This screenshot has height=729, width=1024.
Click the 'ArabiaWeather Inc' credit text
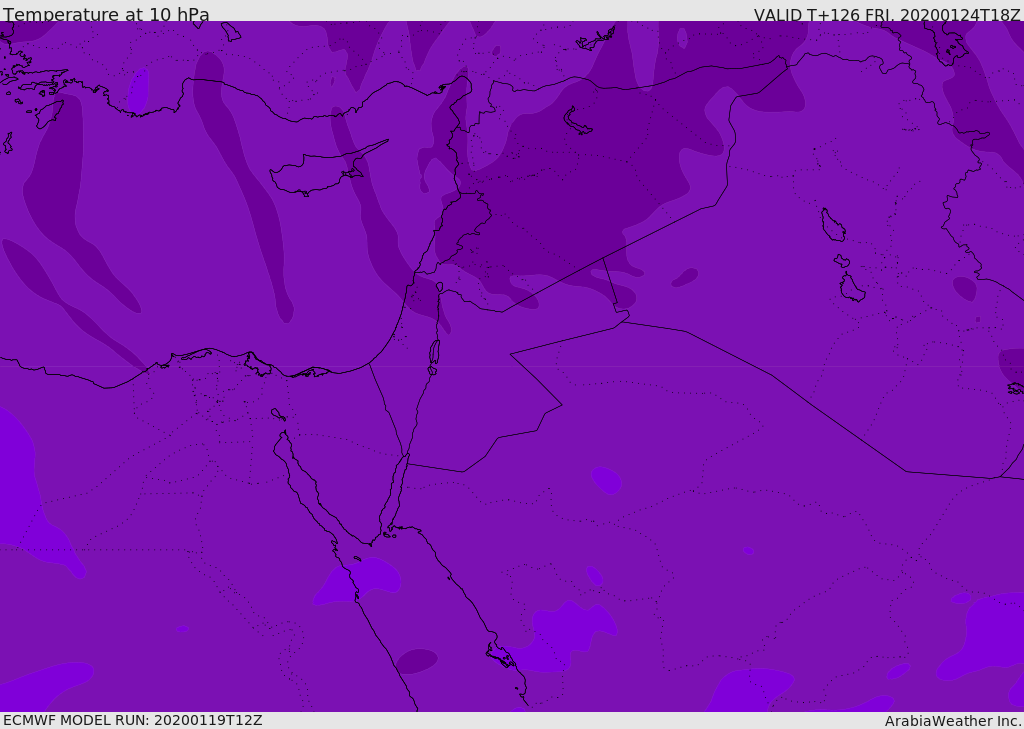[952, 721]
